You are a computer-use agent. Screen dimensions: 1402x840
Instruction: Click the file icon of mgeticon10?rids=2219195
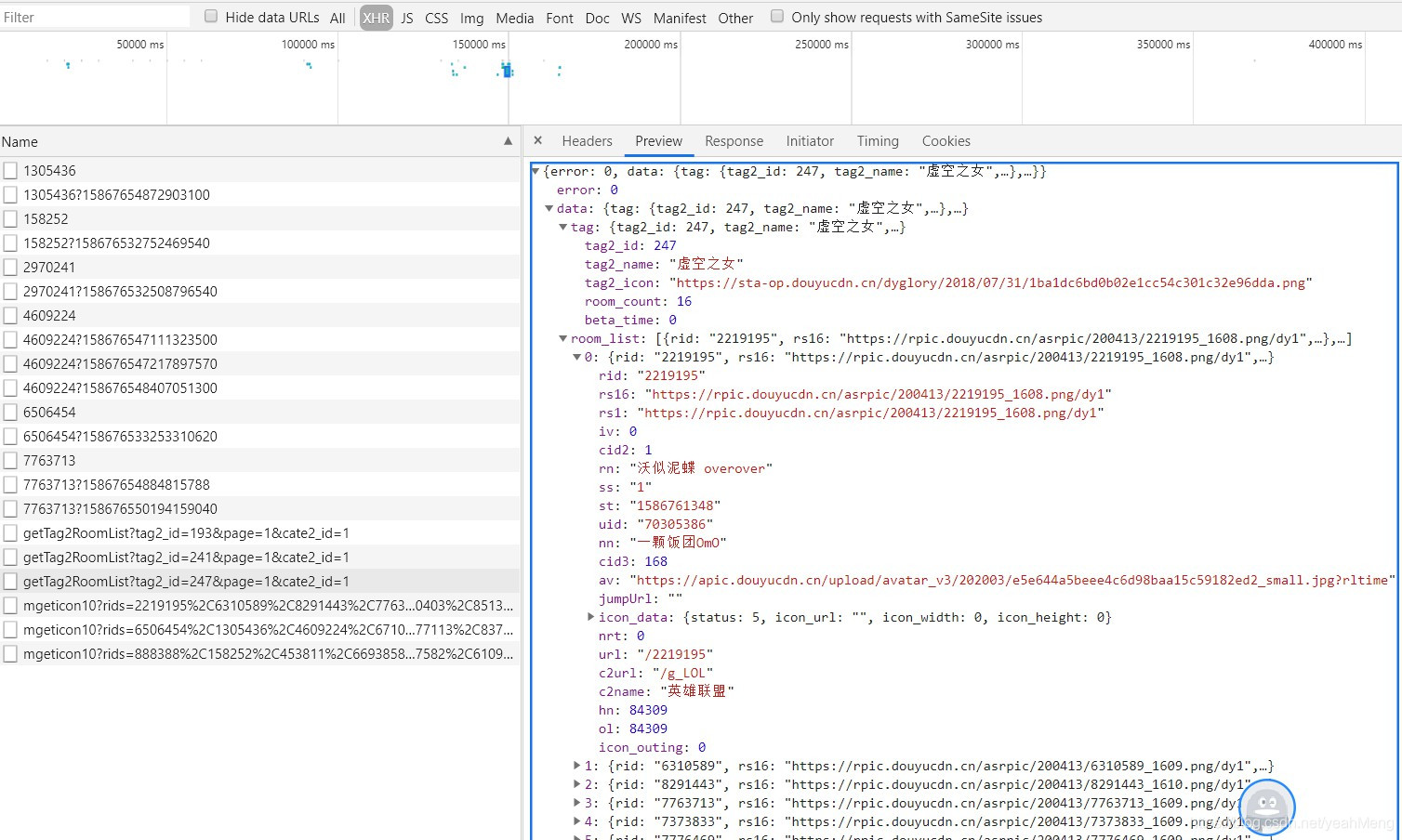point(10,606)
